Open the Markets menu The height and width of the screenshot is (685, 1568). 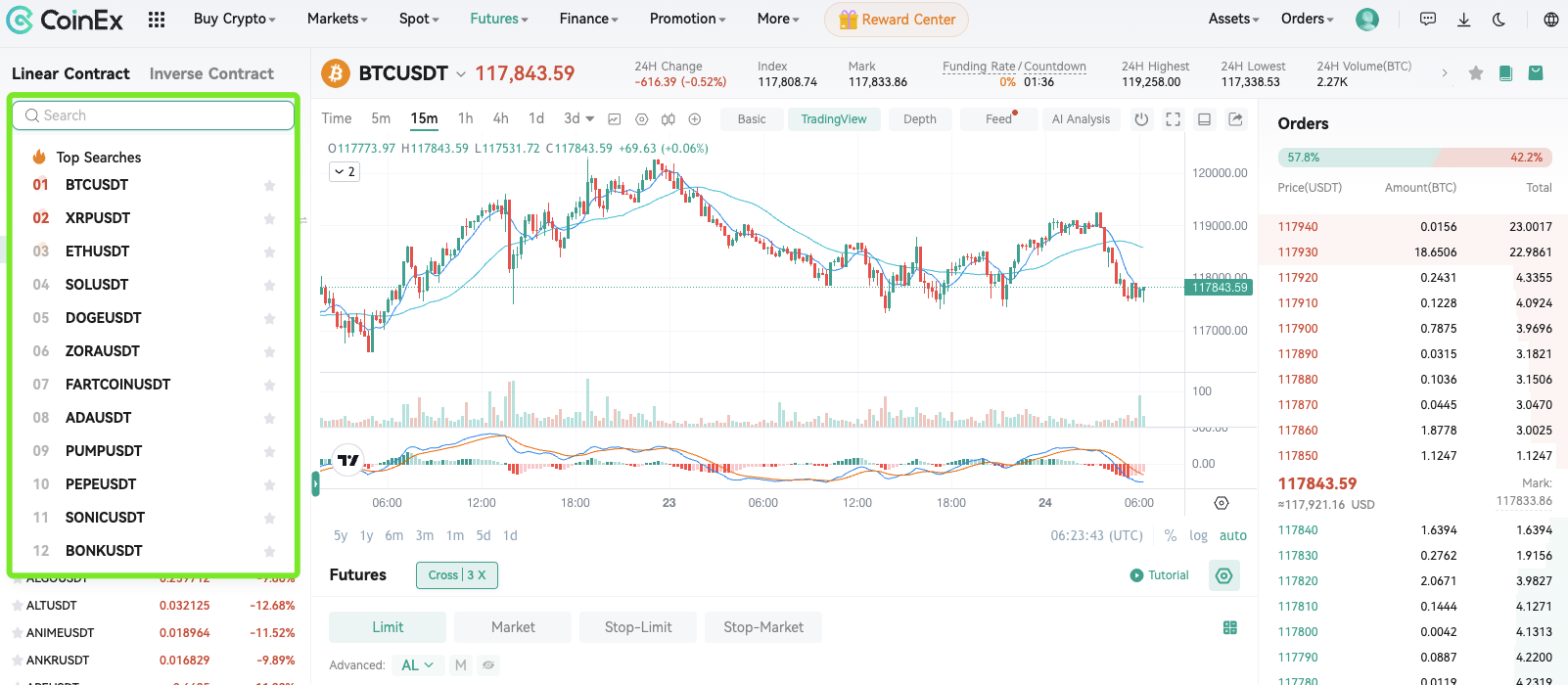pyautogui.click(x=338, y=19)
